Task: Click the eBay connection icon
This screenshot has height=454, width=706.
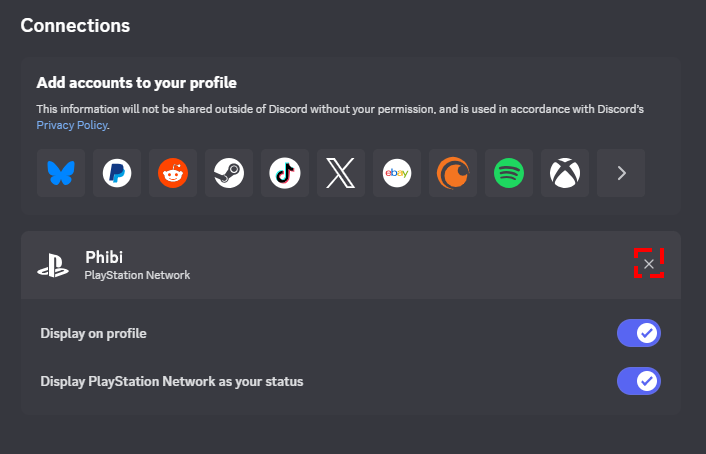Action: (x=397, y=174)
